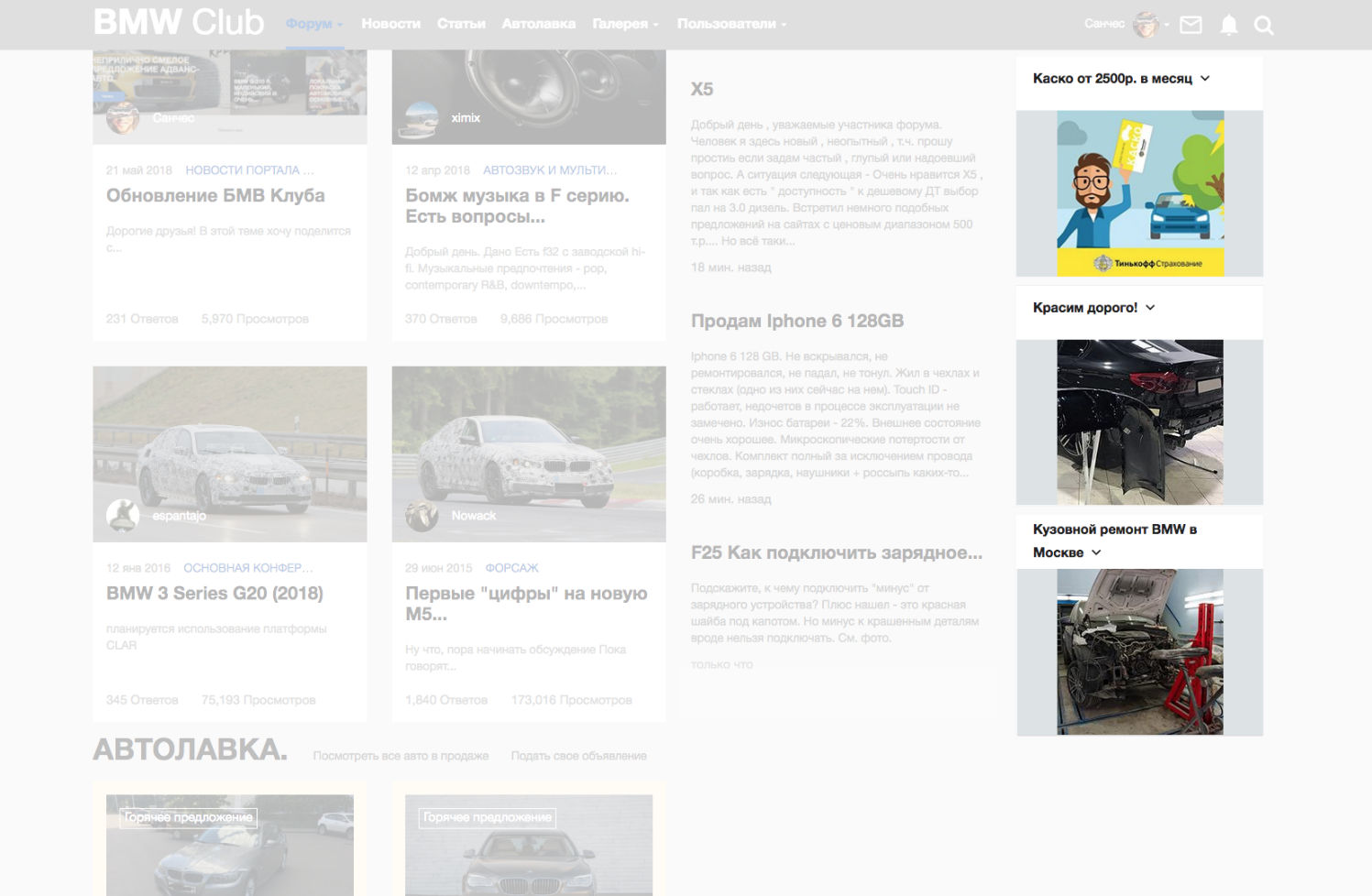The image size is (1372, 896).
Task: Open topic BMW 3 Series G20 (2018)
Action: pyautogui.click(x=214, y=594)
